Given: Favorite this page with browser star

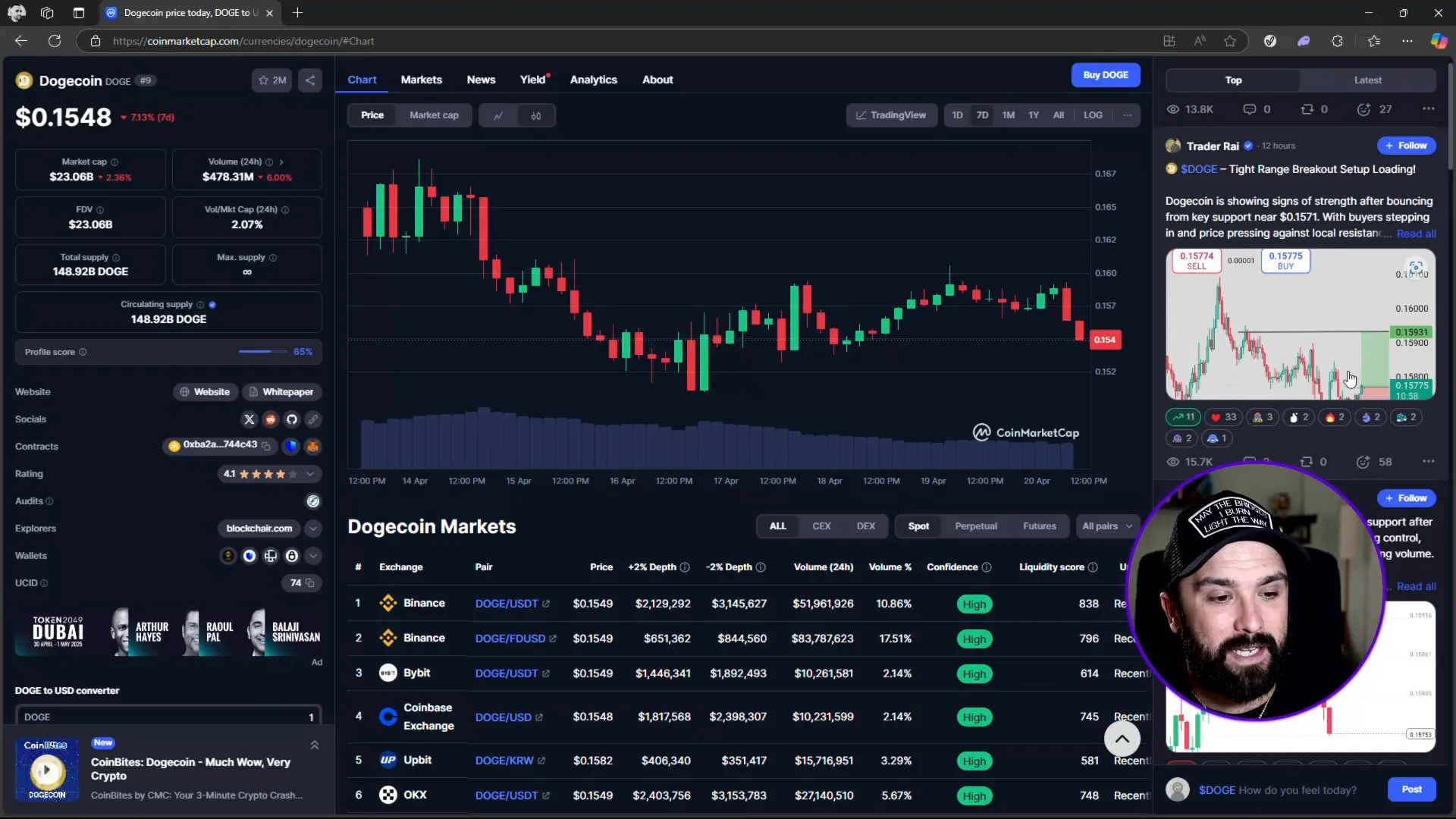Looking at the screenshot, I should click(x=1230, y=41).
